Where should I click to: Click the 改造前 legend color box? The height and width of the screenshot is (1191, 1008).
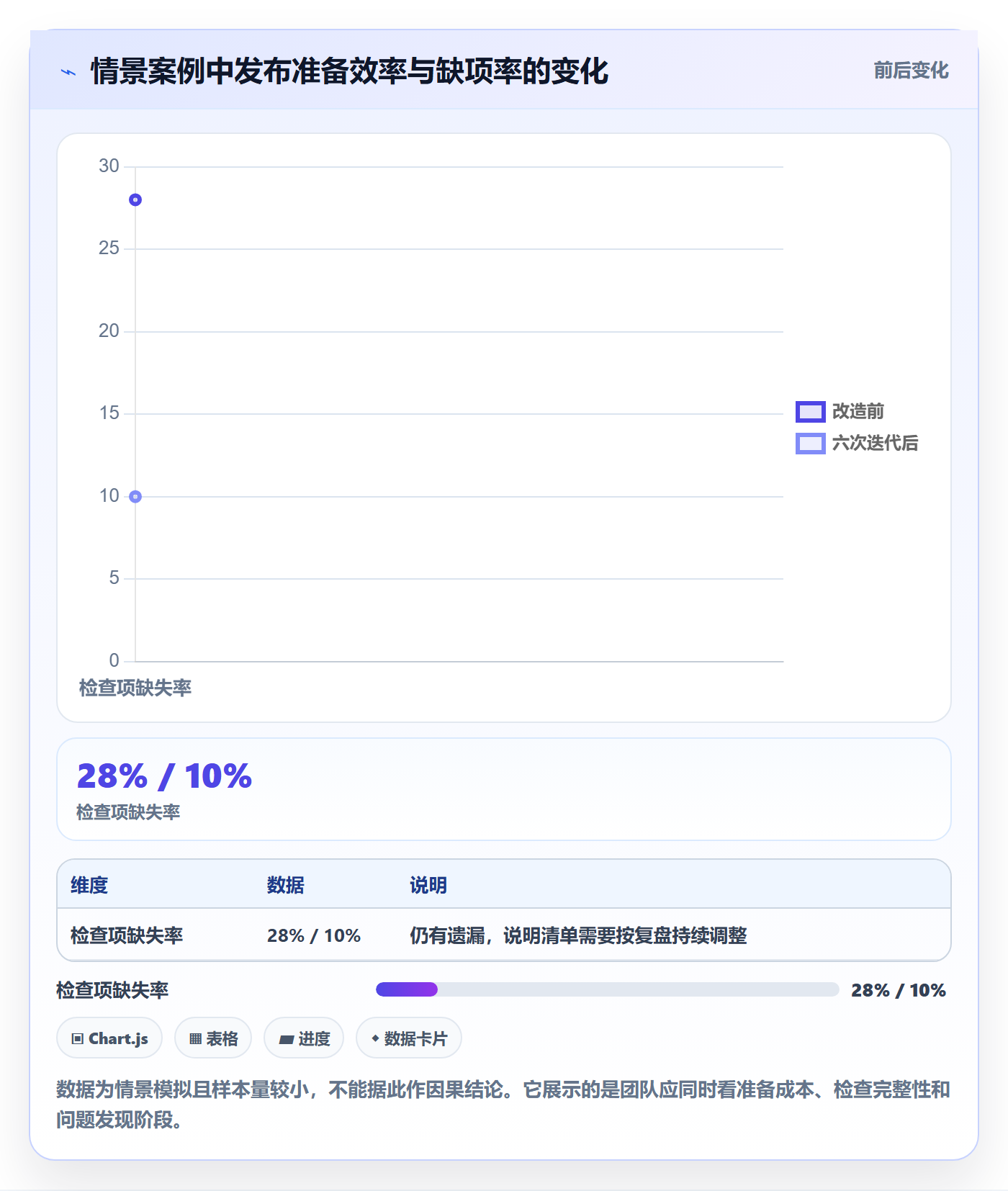point(810,411)
